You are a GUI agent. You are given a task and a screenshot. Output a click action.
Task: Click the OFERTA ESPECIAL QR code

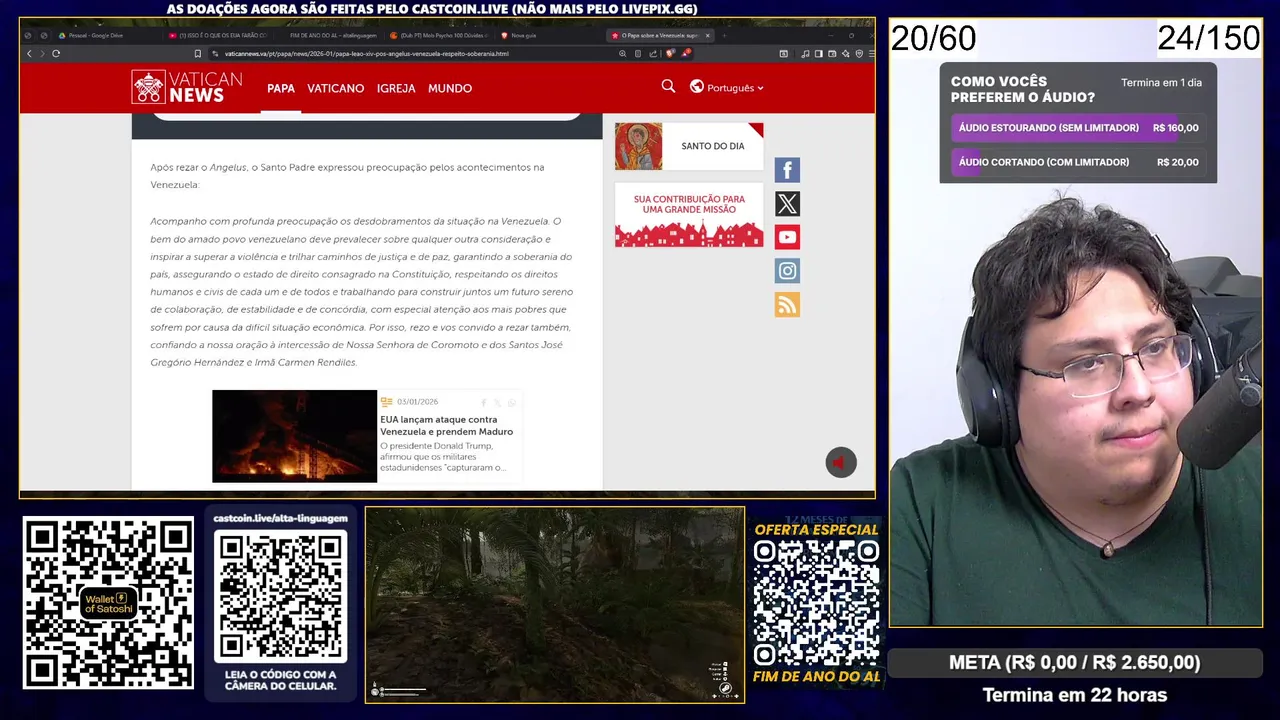pos(816,603)
